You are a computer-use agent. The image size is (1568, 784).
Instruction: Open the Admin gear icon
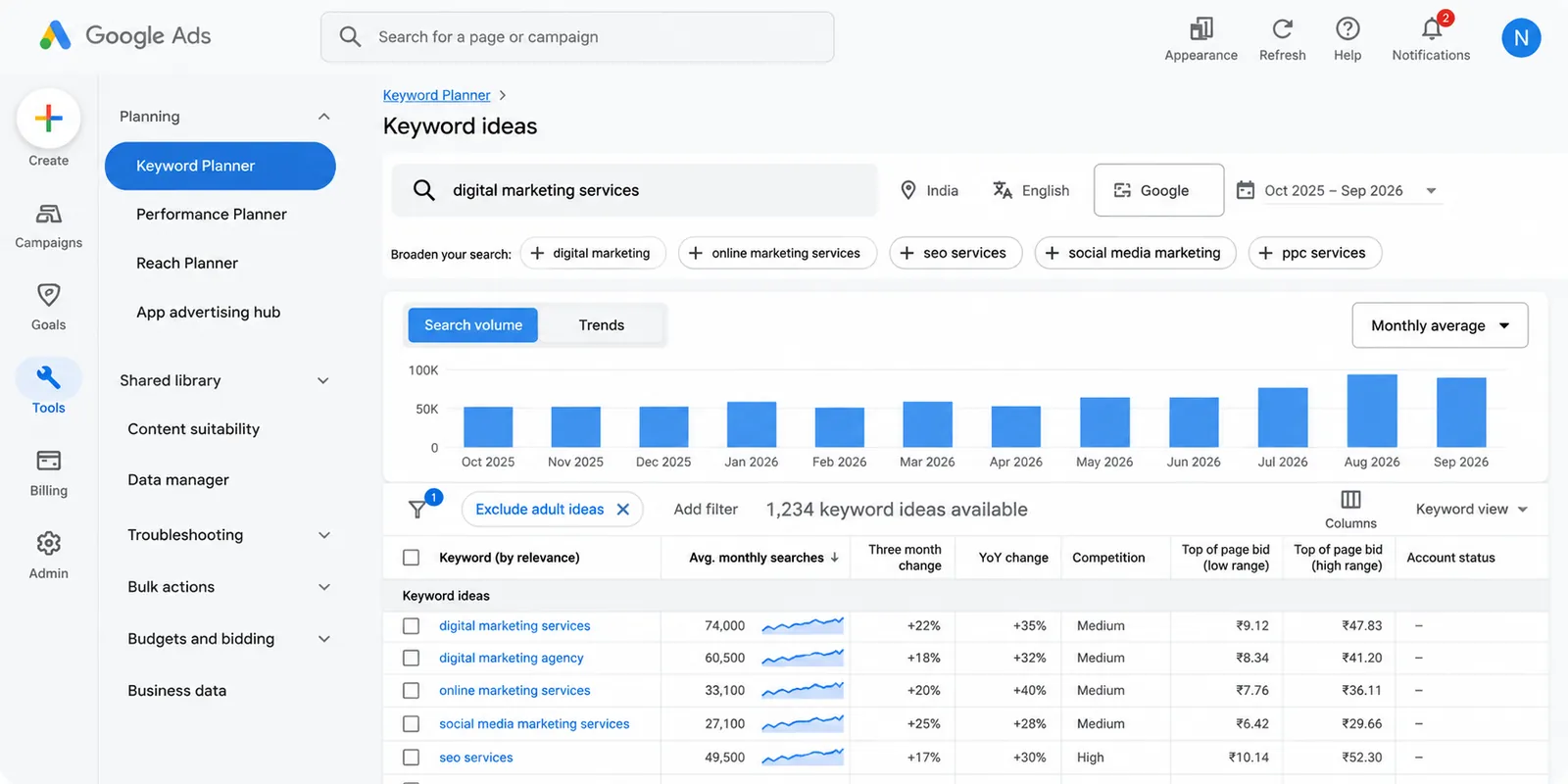point(48,543)
